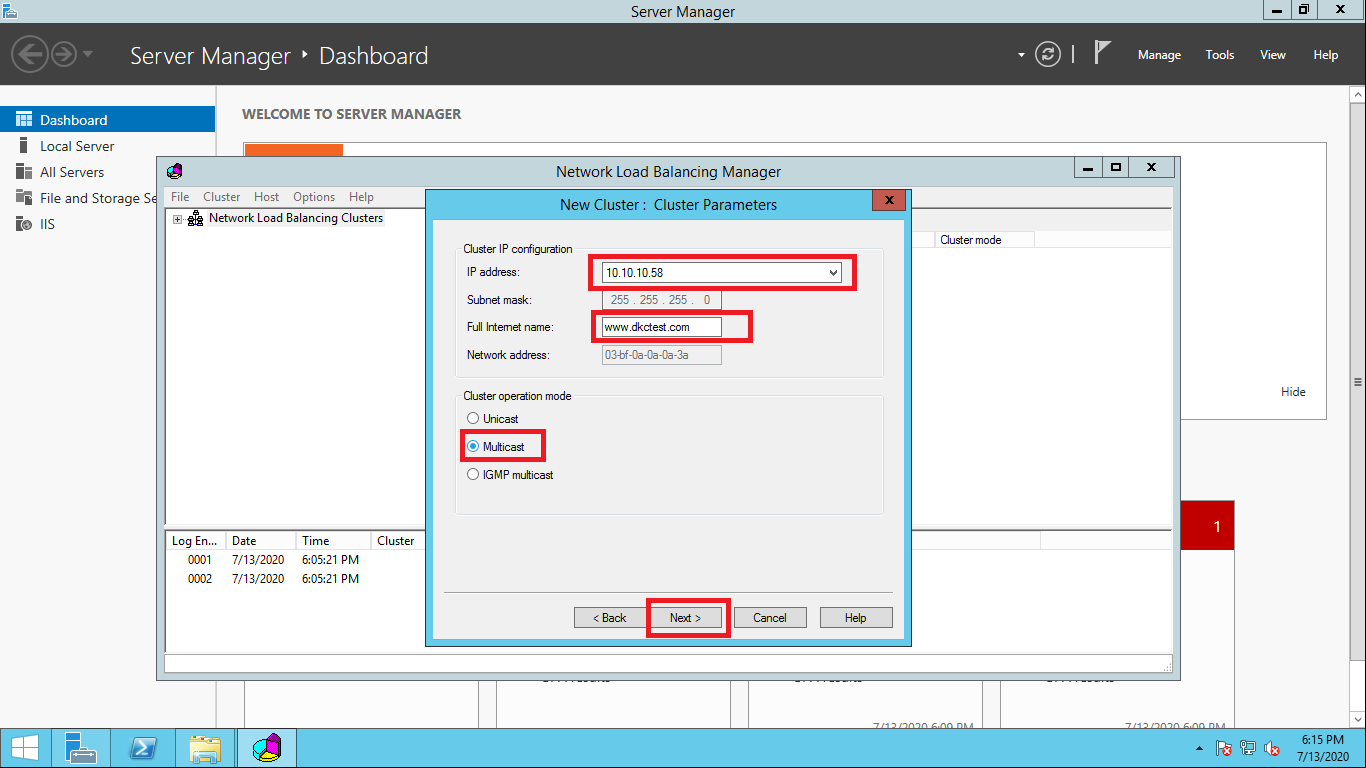Click the Help button in the wizard
Viewport: 1366px width, 768px height.
click(x=856, y=618)
